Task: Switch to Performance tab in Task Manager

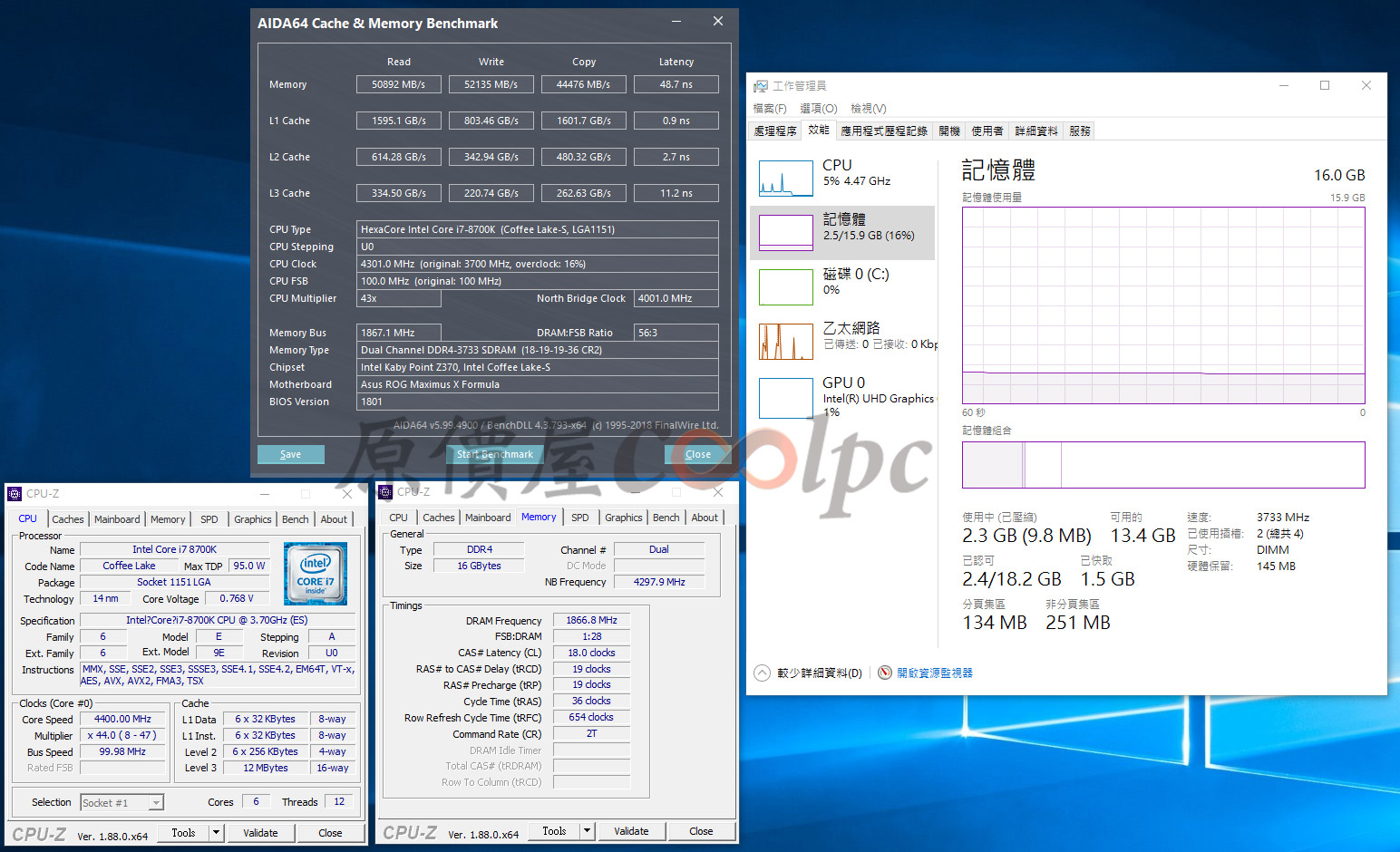Action: (x=819, y=130)
